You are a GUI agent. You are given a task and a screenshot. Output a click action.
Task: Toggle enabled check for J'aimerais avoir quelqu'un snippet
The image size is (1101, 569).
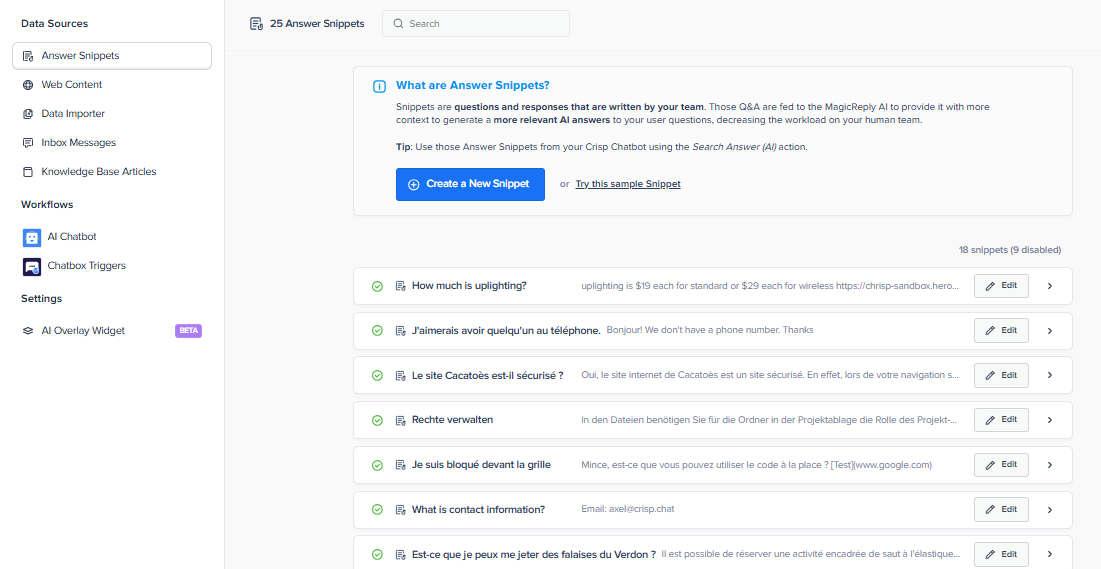coord(377,331)
